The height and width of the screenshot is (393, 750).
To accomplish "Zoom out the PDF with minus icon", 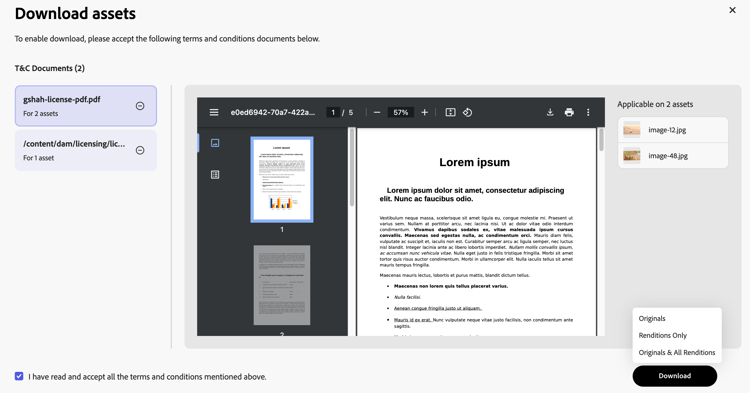I will (377, 112).
